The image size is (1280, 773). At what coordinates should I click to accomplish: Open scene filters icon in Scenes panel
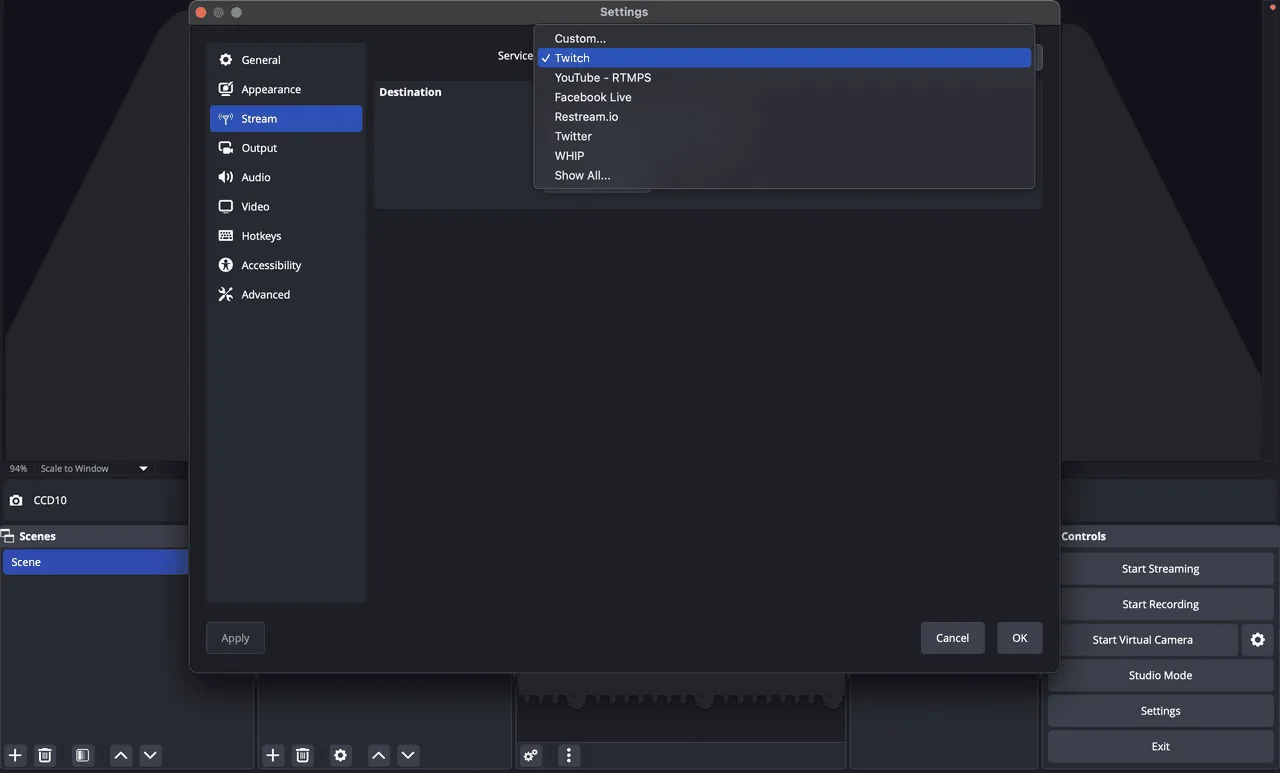(x=83, y=755)
